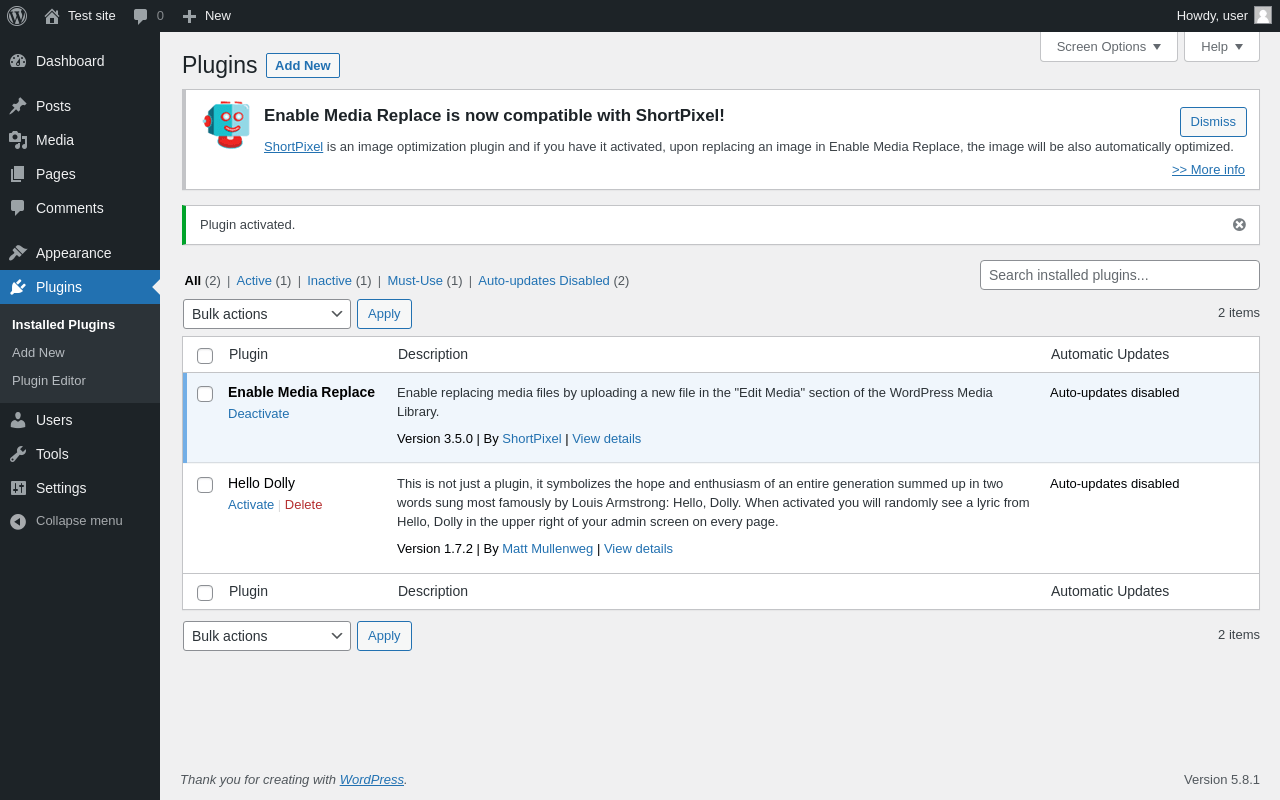Click the Dashboard gauge icon
Viewport: 1280px width, 800px height.
(18, 61)
